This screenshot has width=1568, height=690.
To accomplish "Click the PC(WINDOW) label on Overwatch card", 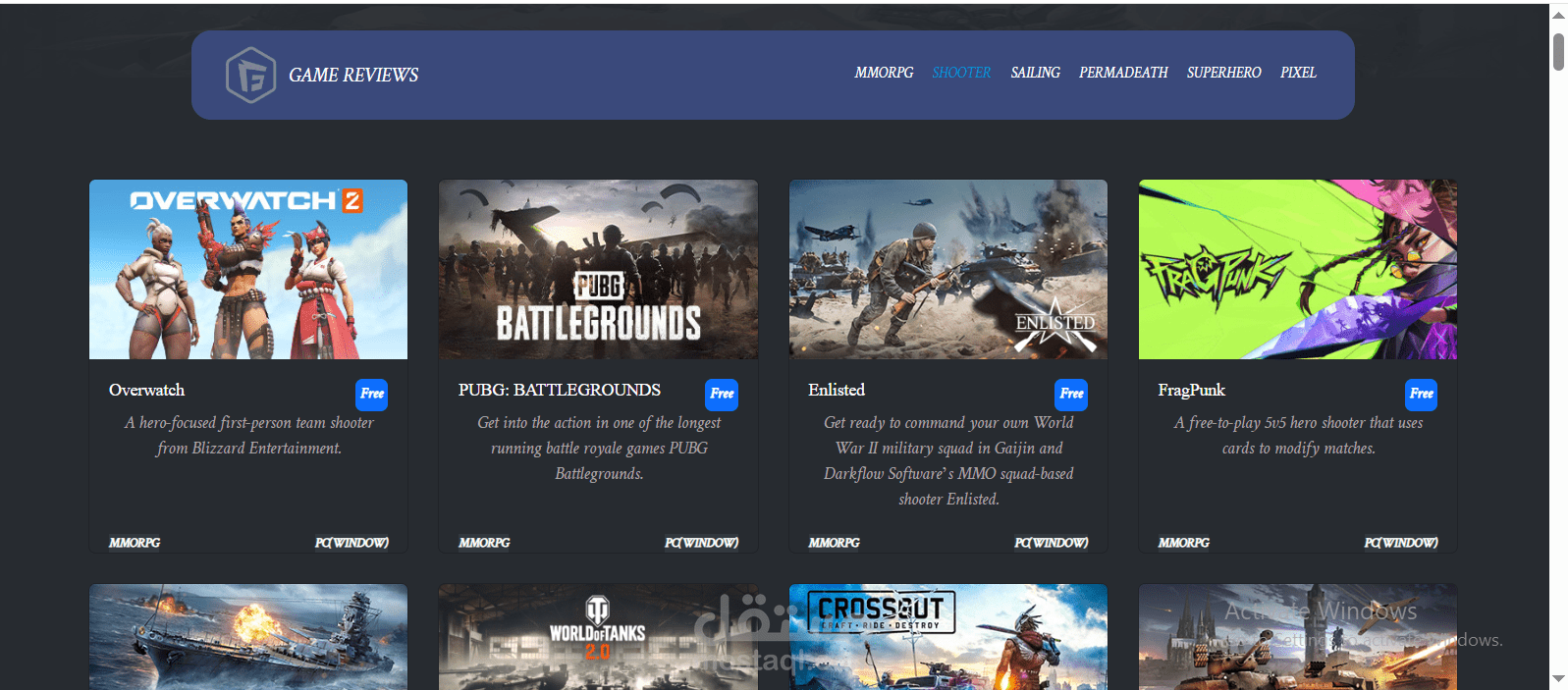I will pyautogui.click(x=351, y=543).
